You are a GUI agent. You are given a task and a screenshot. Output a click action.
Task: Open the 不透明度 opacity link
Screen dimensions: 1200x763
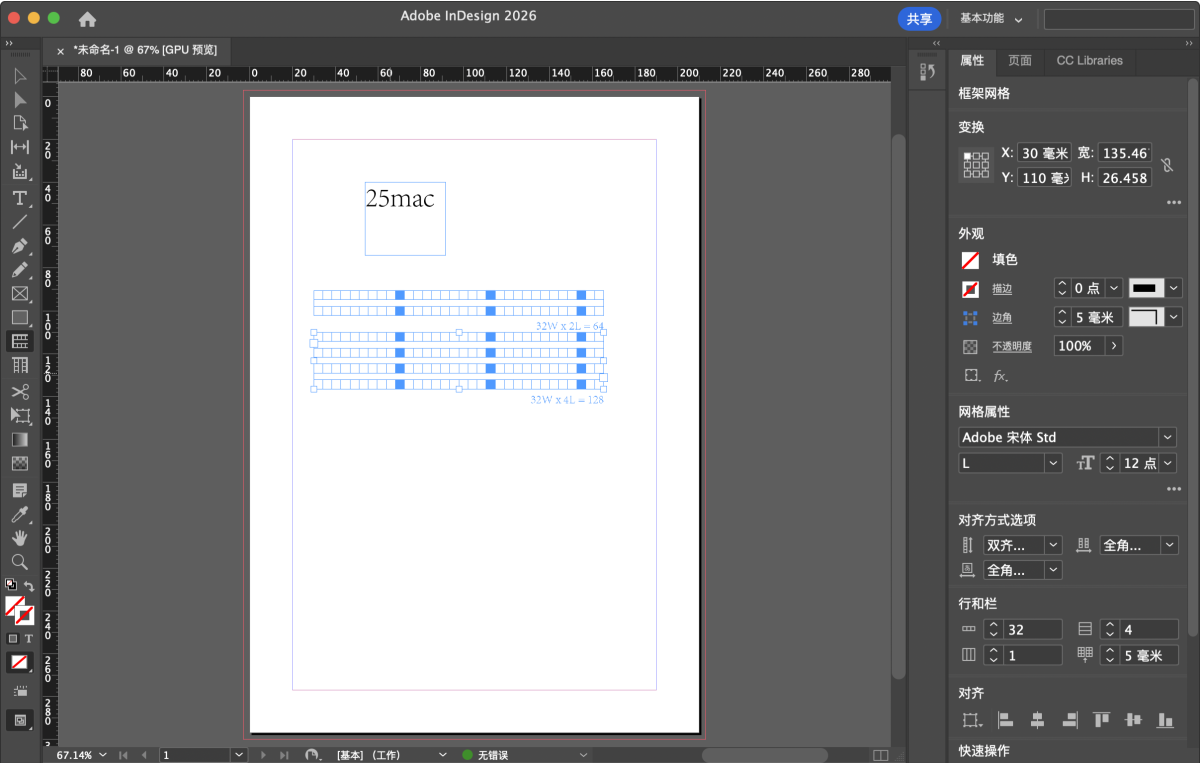pyautogui.click(x=1011, y=346)
